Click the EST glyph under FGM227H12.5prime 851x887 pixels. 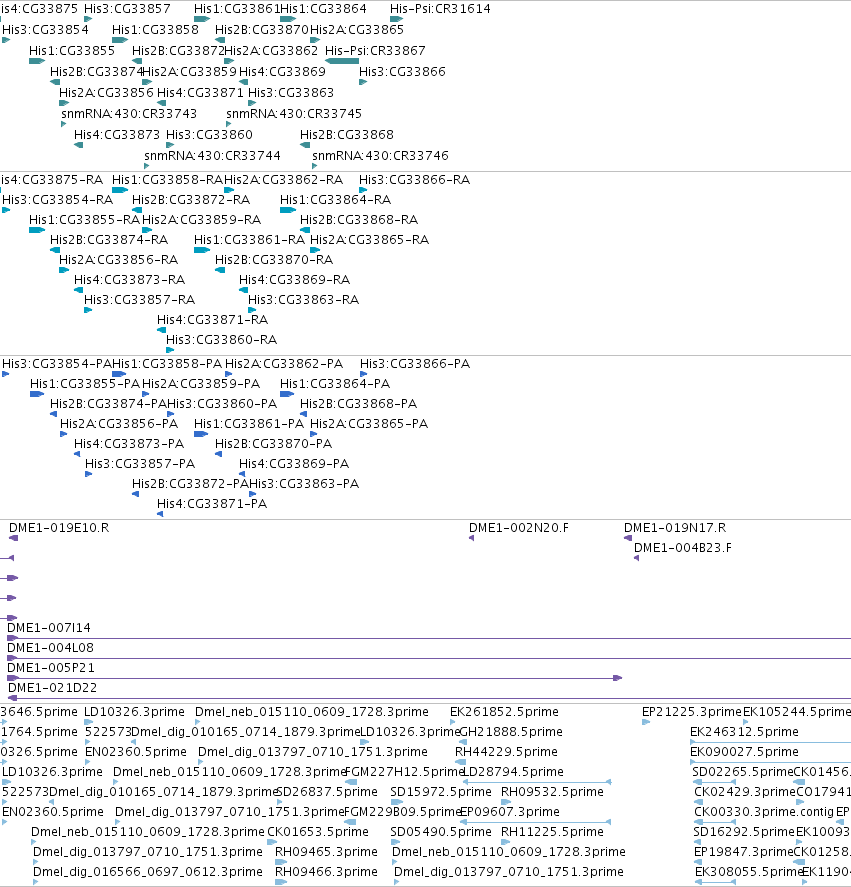point(351,782)
